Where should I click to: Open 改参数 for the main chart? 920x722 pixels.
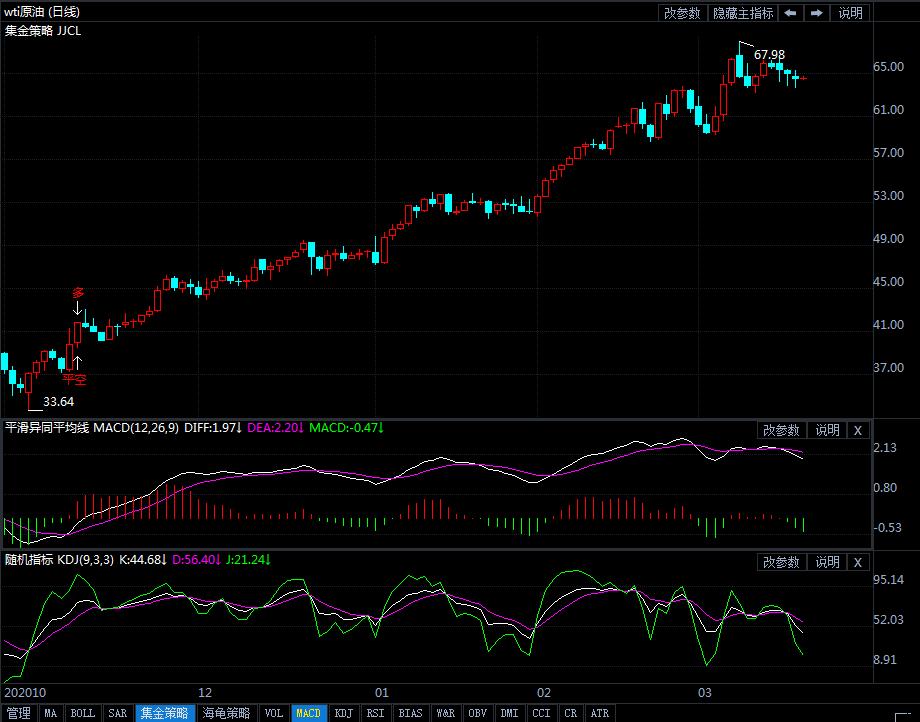(683, 13)
